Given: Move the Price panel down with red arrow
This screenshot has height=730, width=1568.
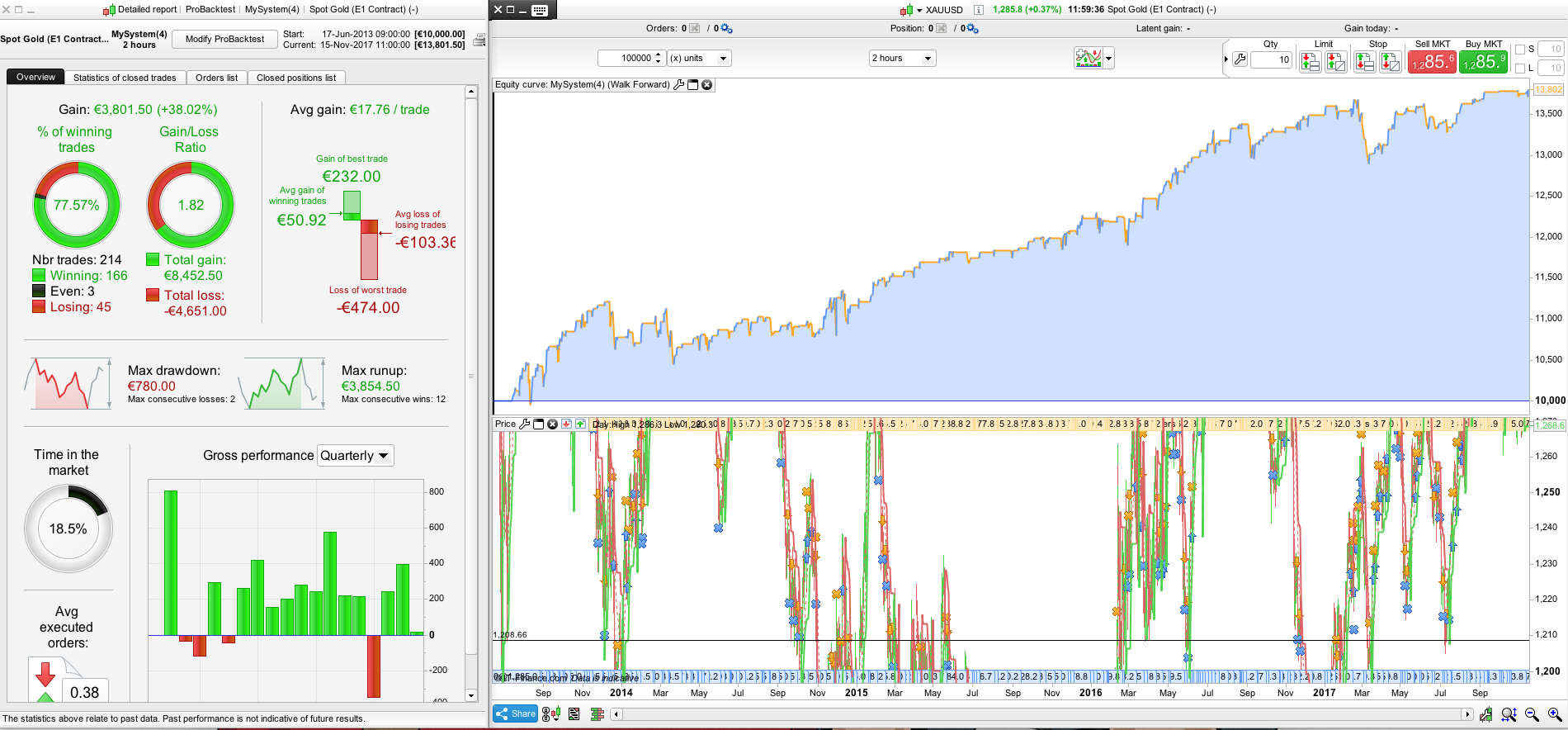Looking at the screenshot, I should 567,424.
